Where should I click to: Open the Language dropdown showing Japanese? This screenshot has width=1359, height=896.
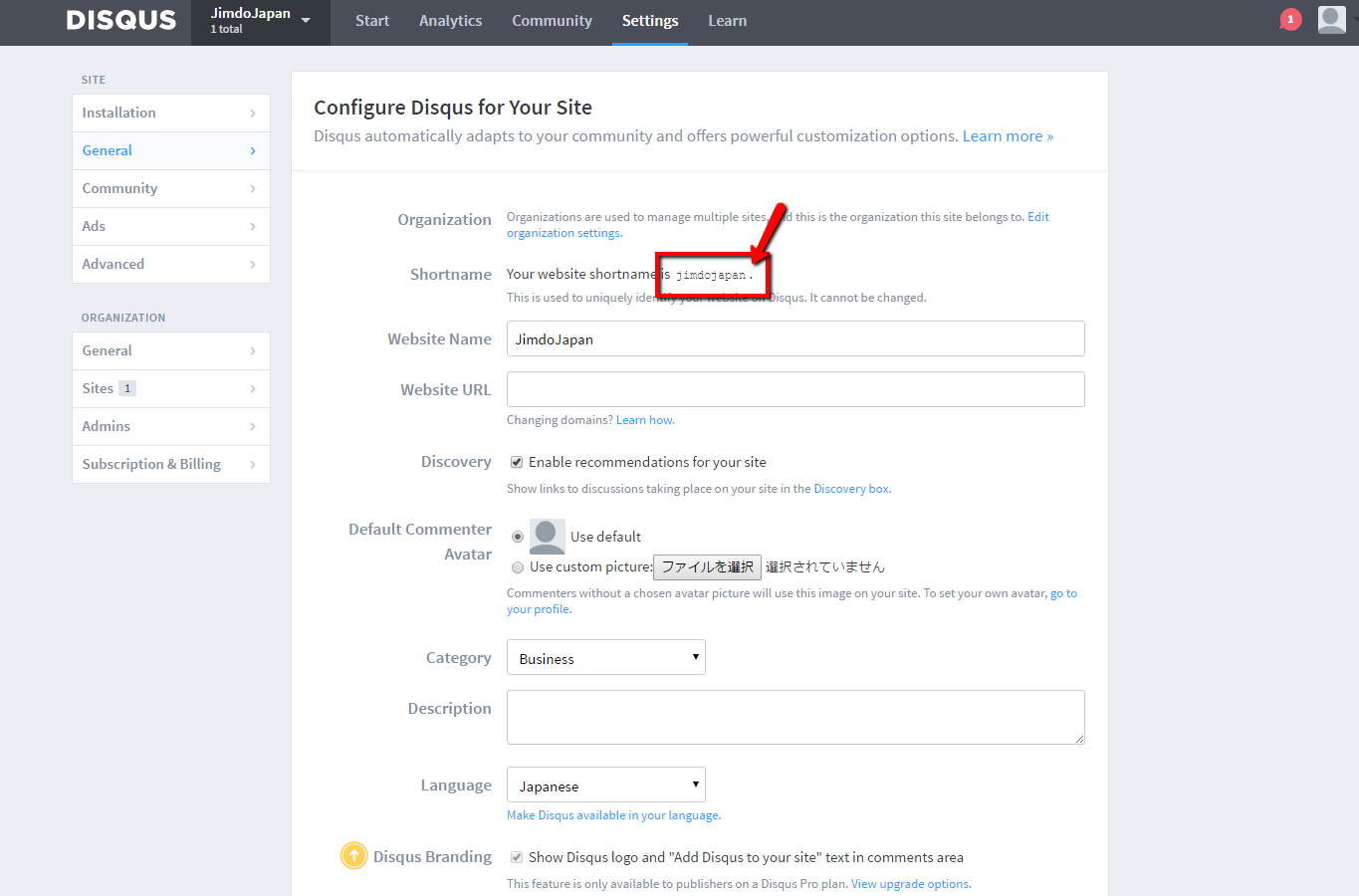tap(605, 785)
